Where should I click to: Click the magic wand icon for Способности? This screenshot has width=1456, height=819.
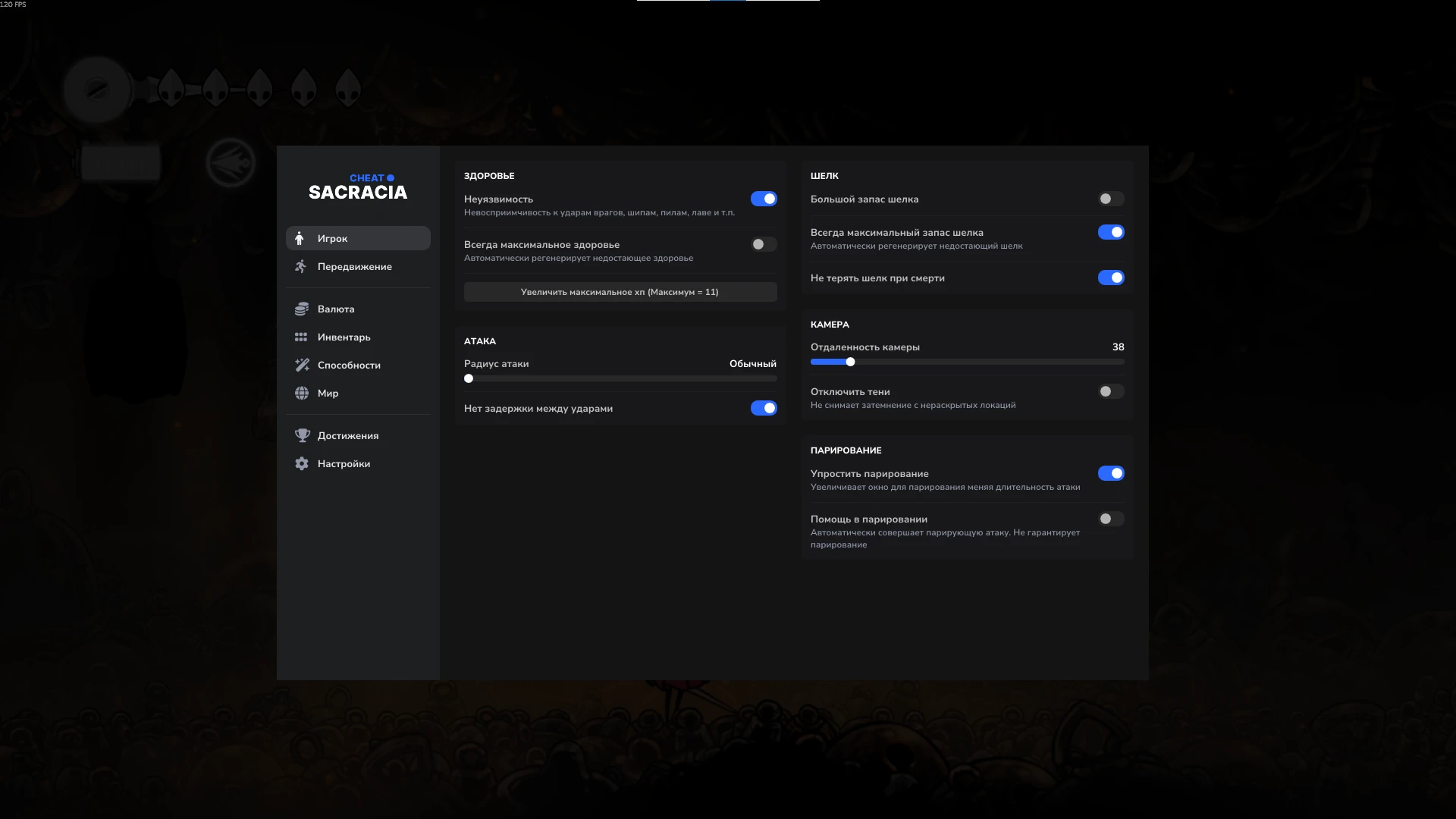tap(302, 365)
